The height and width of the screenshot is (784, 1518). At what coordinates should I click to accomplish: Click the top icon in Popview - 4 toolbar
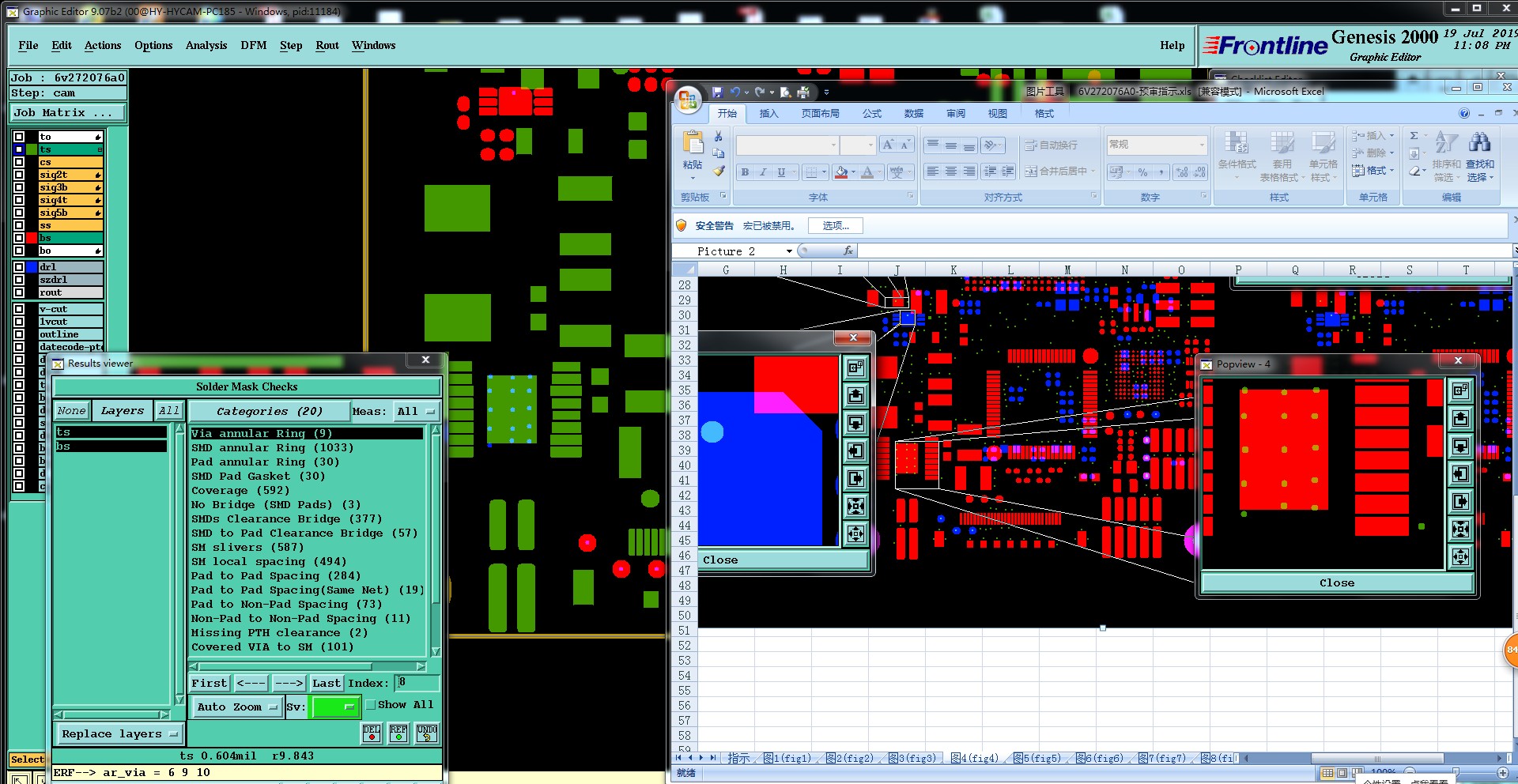click(x=1460, y=390)
